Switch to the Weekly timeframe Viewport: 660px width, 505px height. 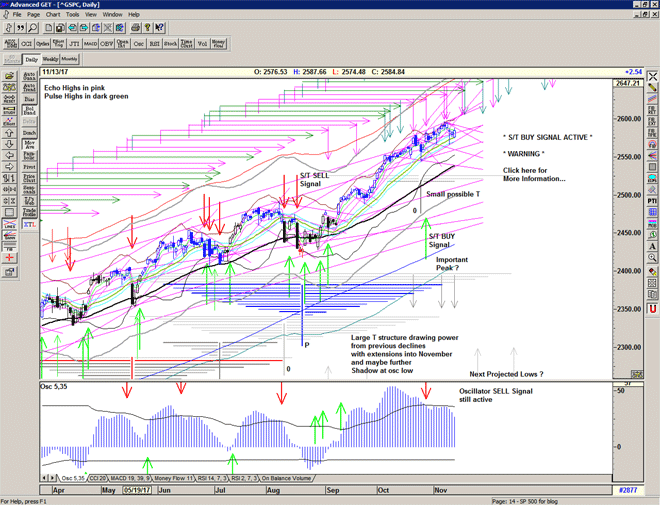[x=49, y=59]
